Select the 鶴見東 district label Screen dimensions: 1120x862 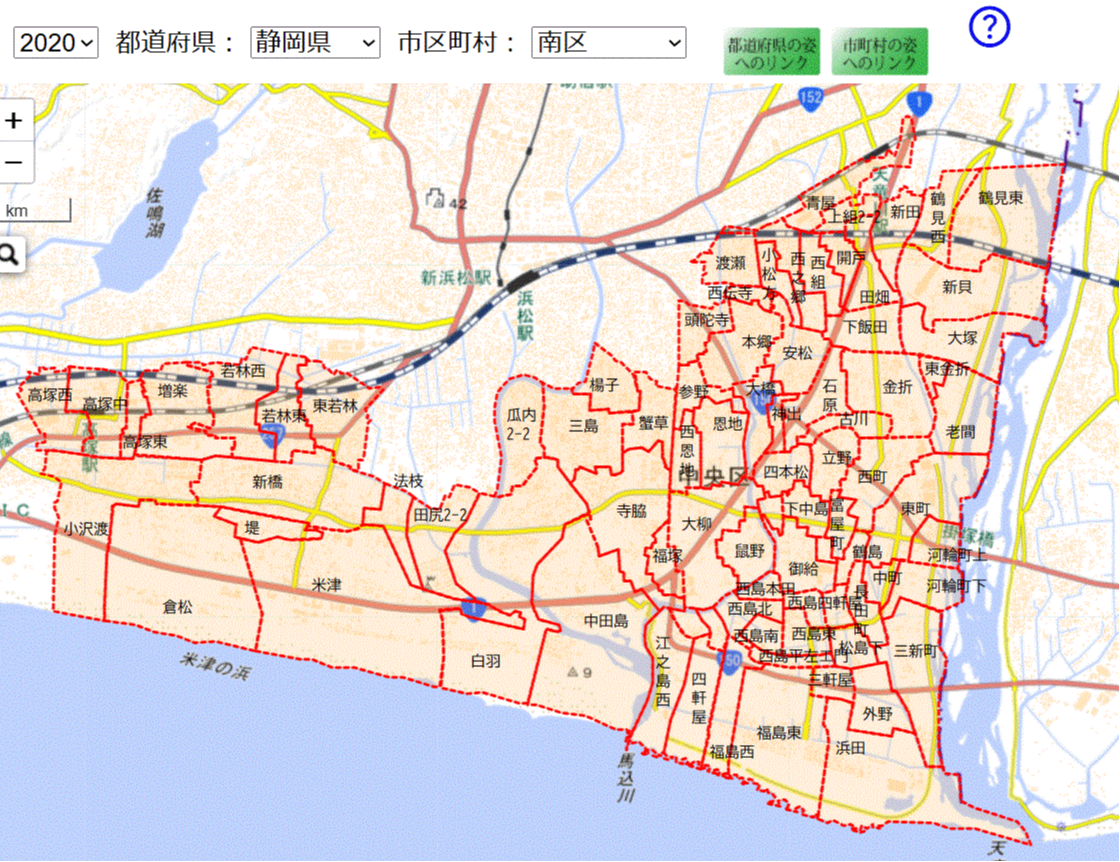[1000, 198]
